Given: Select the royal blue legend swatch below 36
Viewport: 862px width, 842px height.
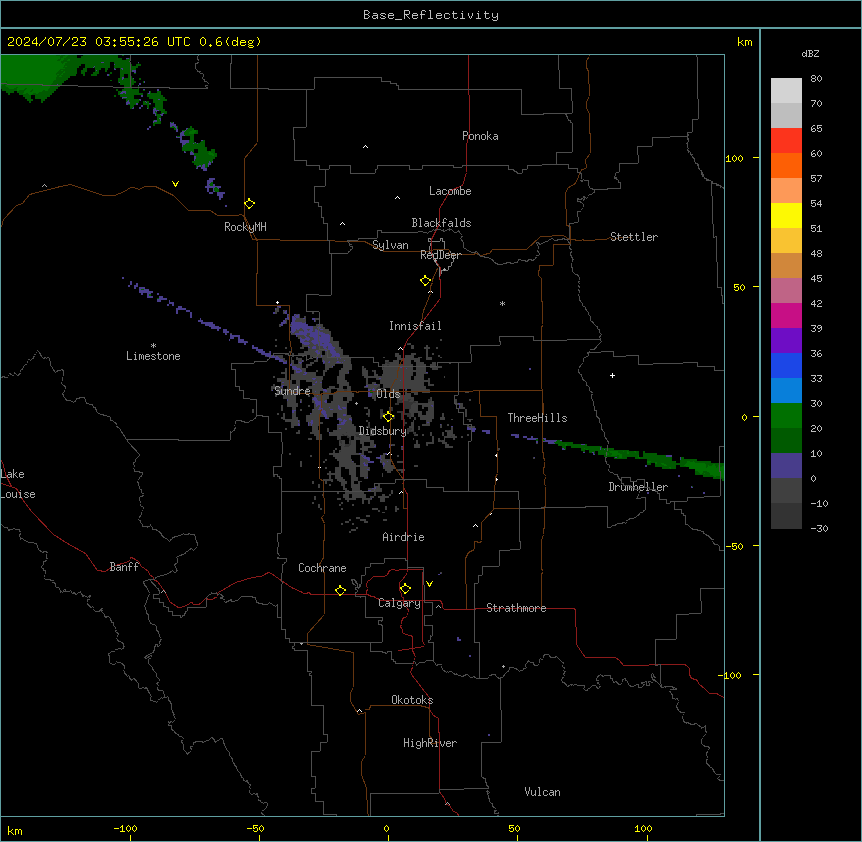Looking at the screenshot, I should [x=786, y=365].
